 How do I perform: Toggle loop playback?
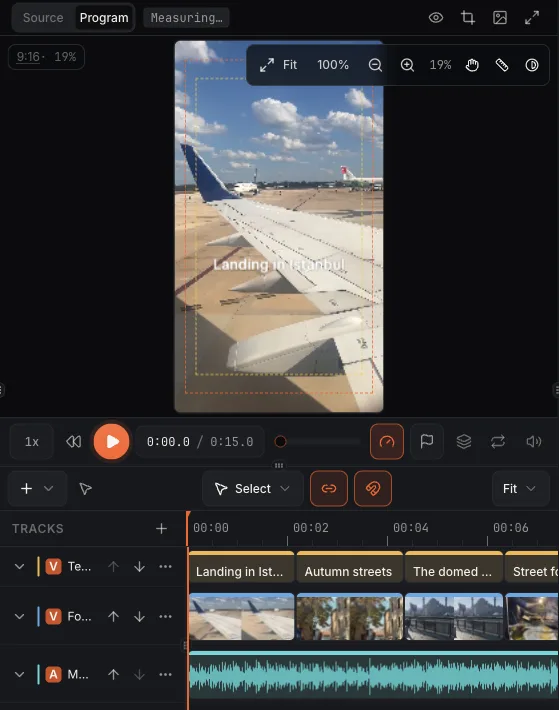(498, 441)
